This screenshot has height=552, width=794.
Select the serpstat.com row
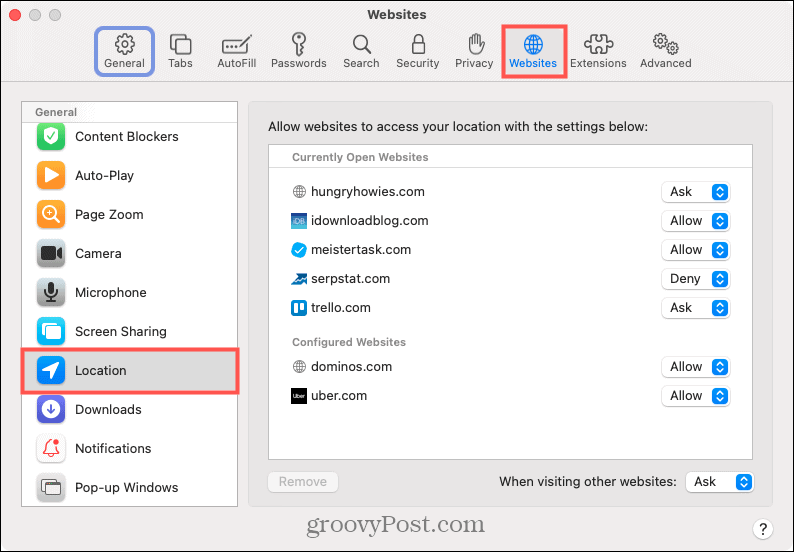tap(510, 279)
